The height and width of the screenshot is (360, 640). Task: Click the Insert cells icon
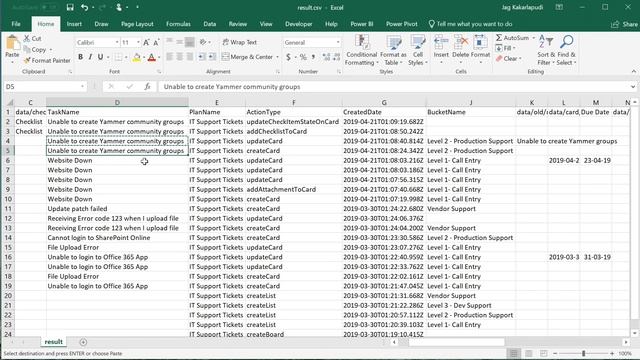(441, 42)
